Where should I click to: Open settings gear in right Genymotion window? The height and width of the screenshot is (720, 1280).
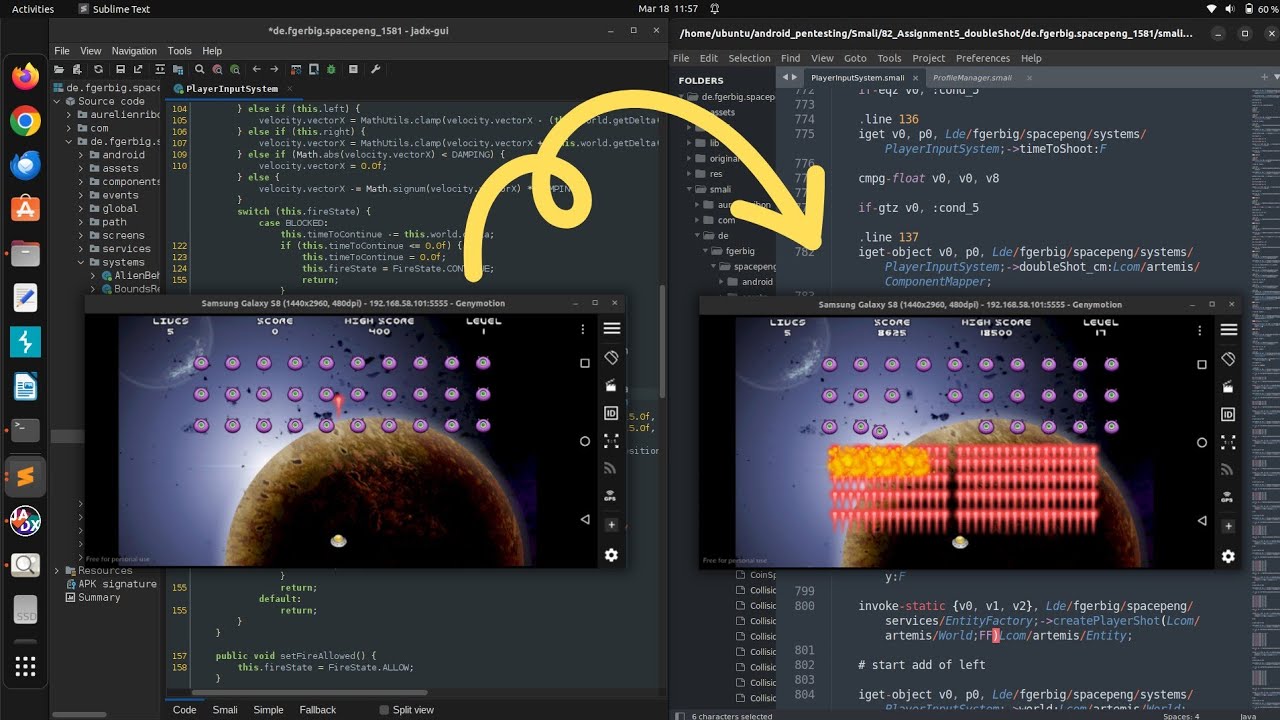pyautogui.click(x=1229, y=556)
